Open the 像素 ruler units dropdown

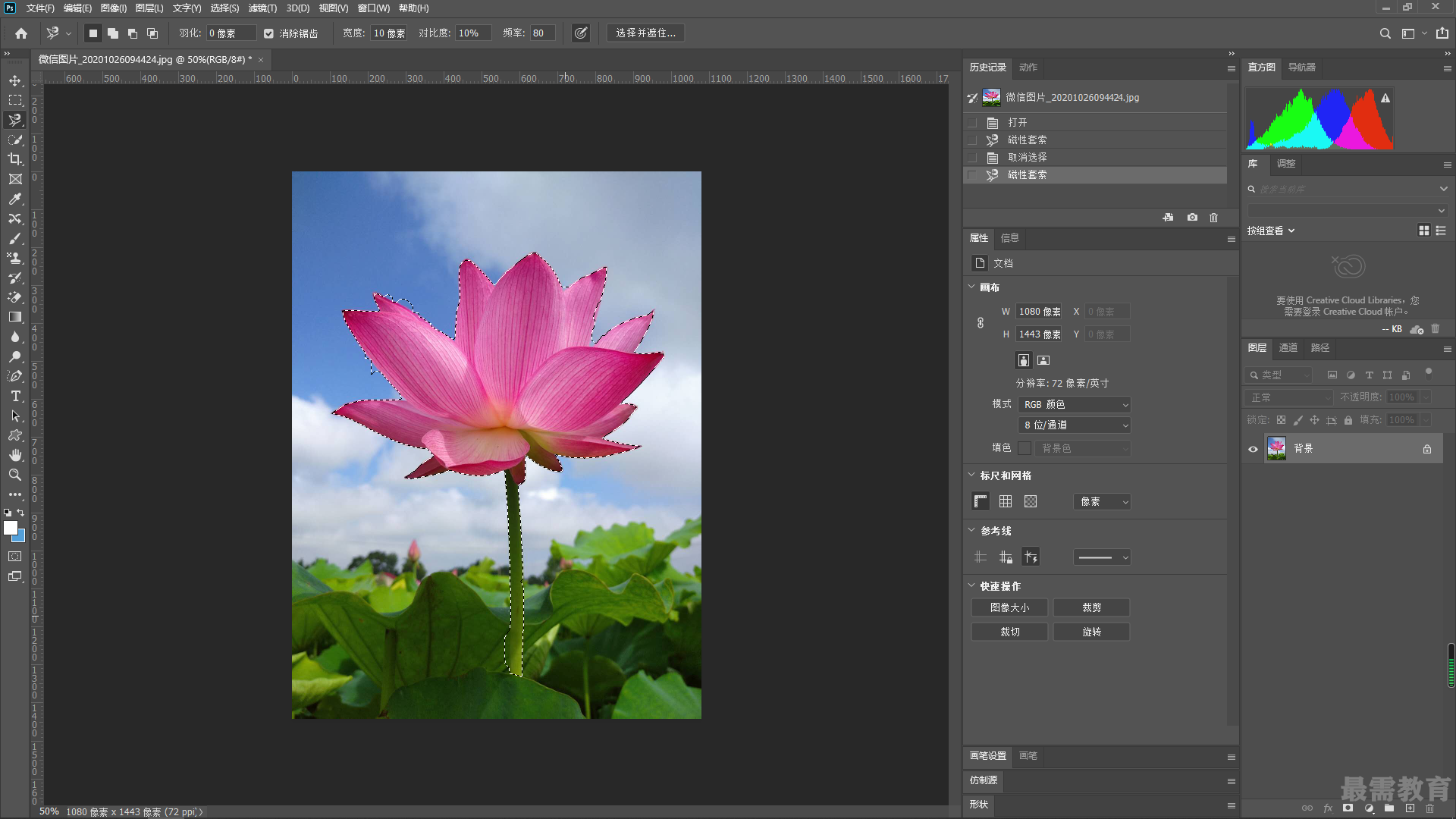1102,502
